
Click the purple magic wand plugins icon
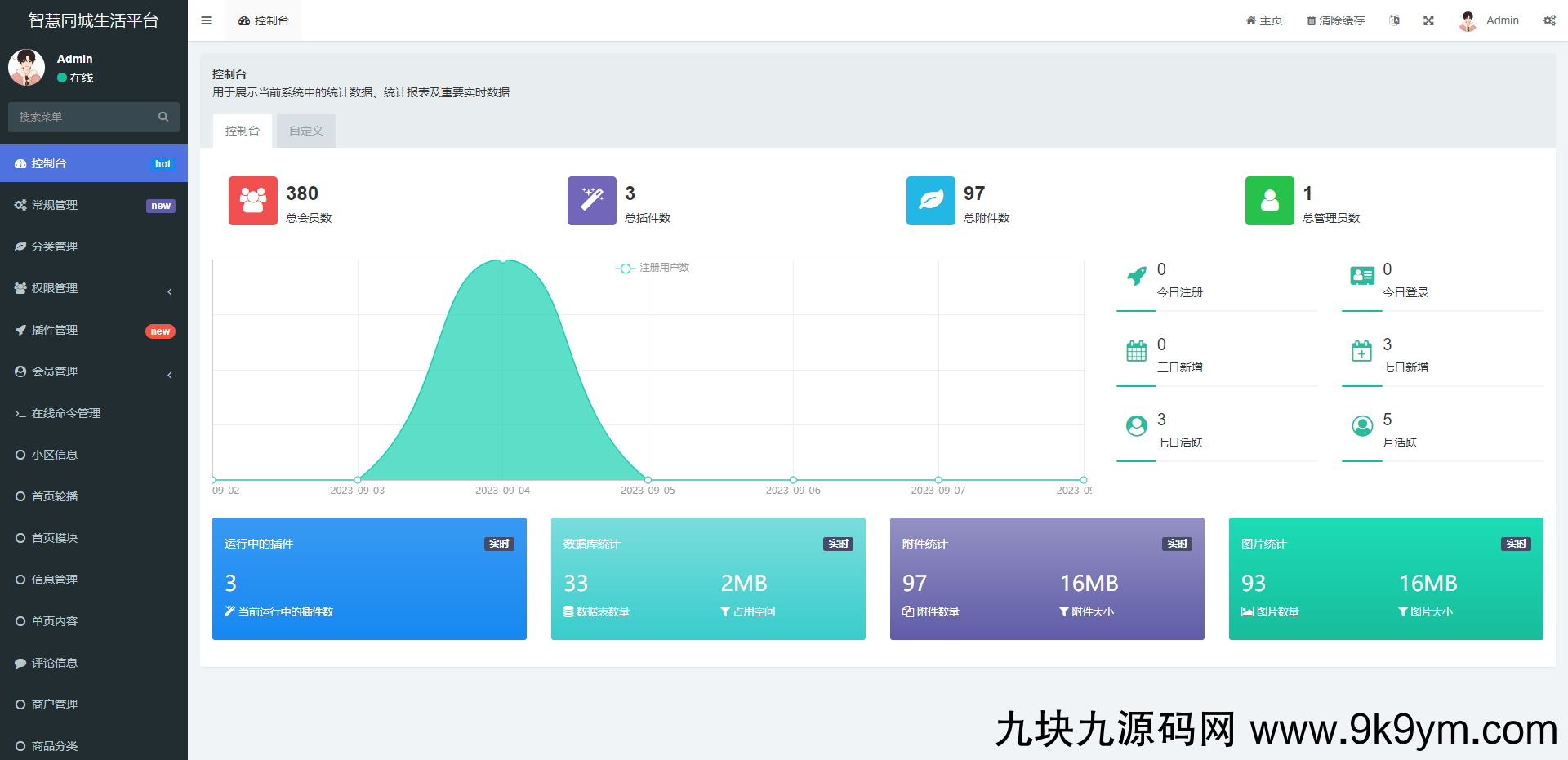coord(591,201)
